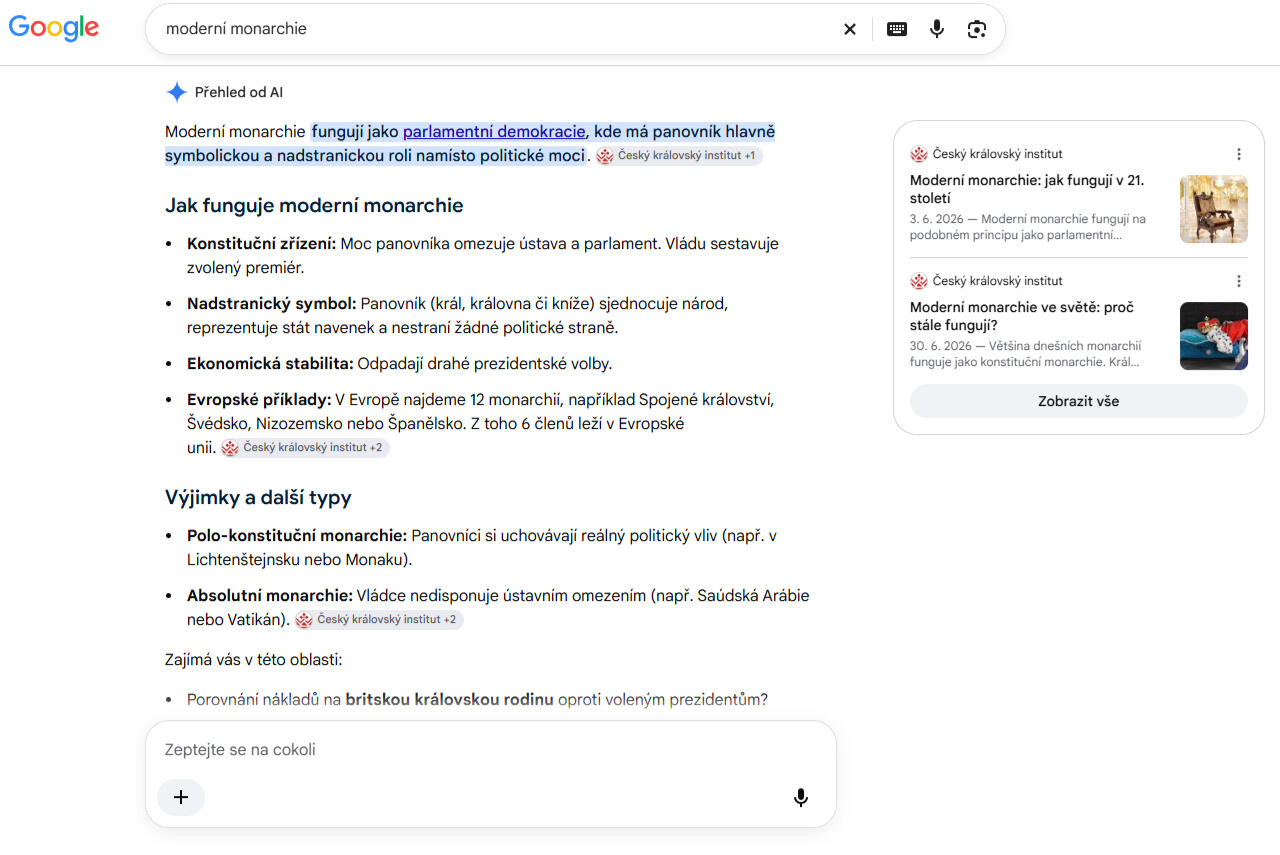Click the Český královský institut favicon in first card
This screenshot has height=855, width=1280.
[919, 154]
